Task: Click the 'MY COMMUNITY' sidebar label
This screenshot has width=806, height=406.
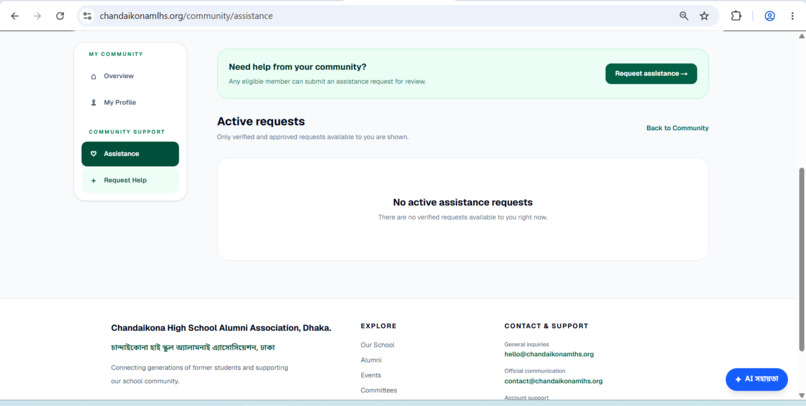Action: coord(116,54)
